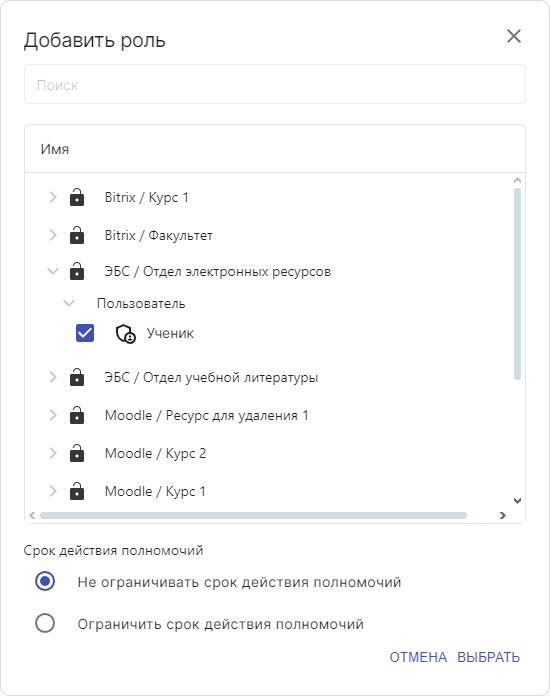Screen dimensions: 550x696
Task: Uncheck the Ученик role checkbox
Action: click(x=85, y=333)
